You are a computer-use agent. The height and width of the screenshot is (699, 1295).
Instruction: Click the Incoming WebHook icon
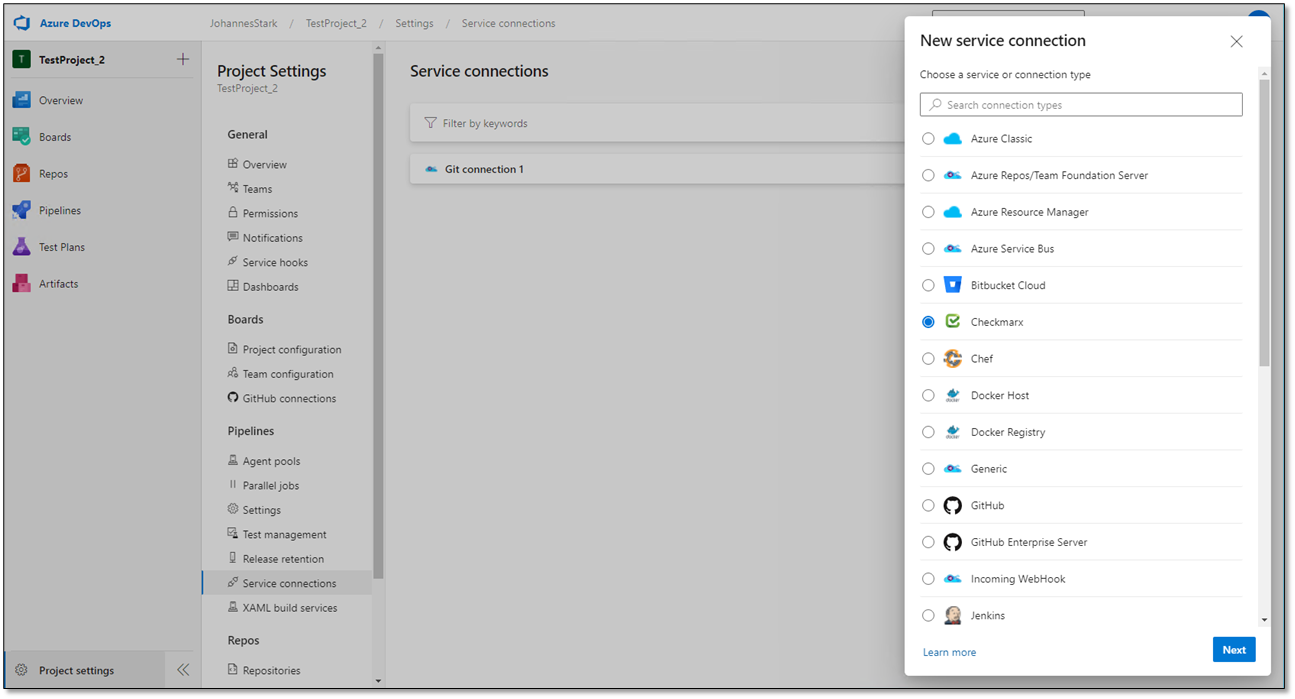click(x=952, y=579)
